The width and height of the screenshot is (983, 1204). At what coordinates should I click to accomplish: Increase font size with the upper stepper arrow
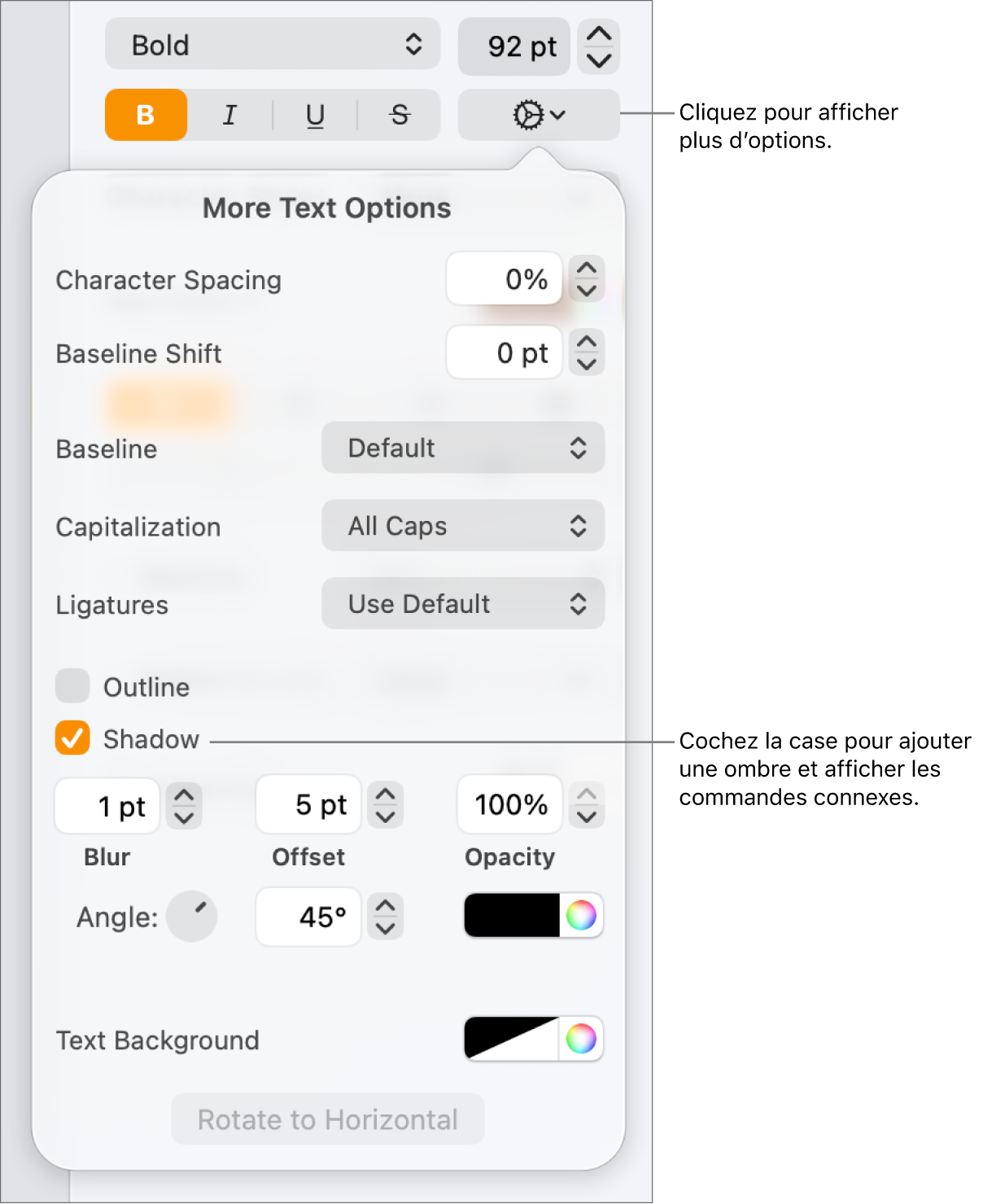pos(598,34)
